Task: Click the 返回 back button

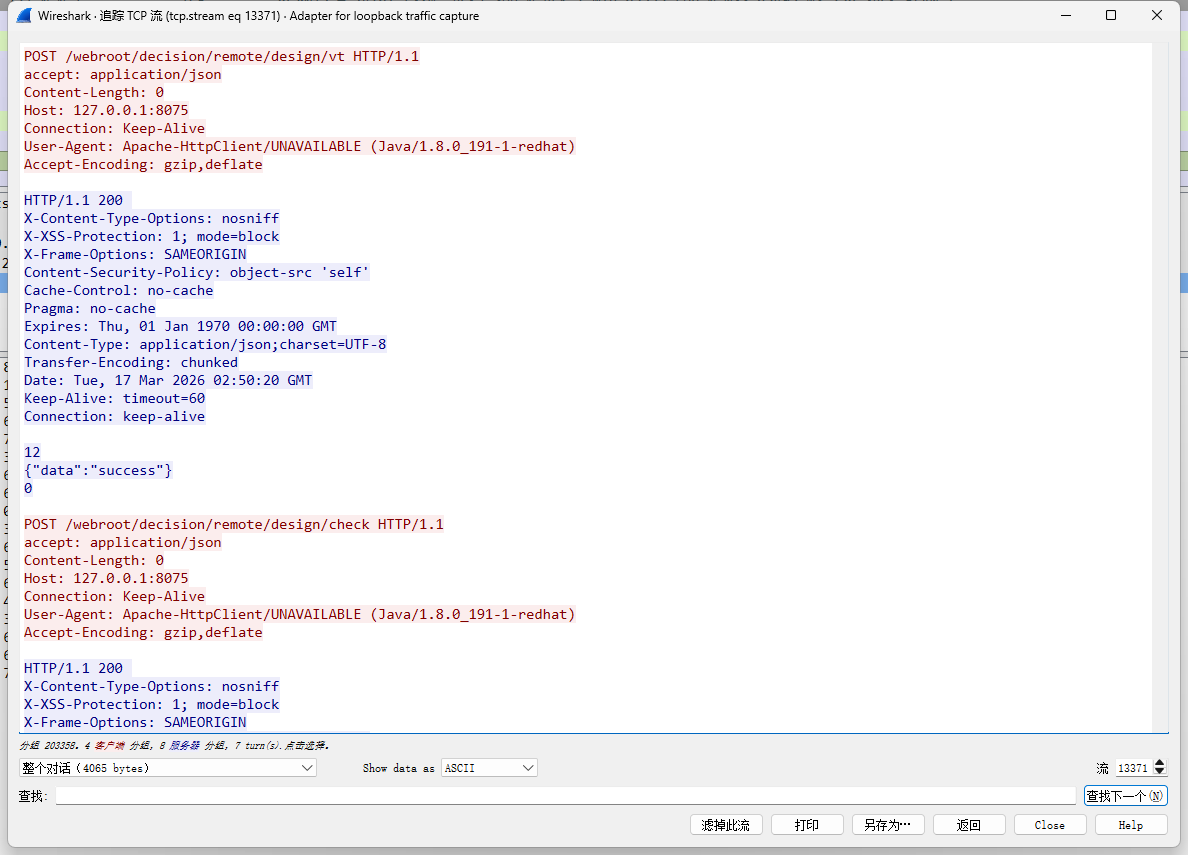Action: point(969,825)
